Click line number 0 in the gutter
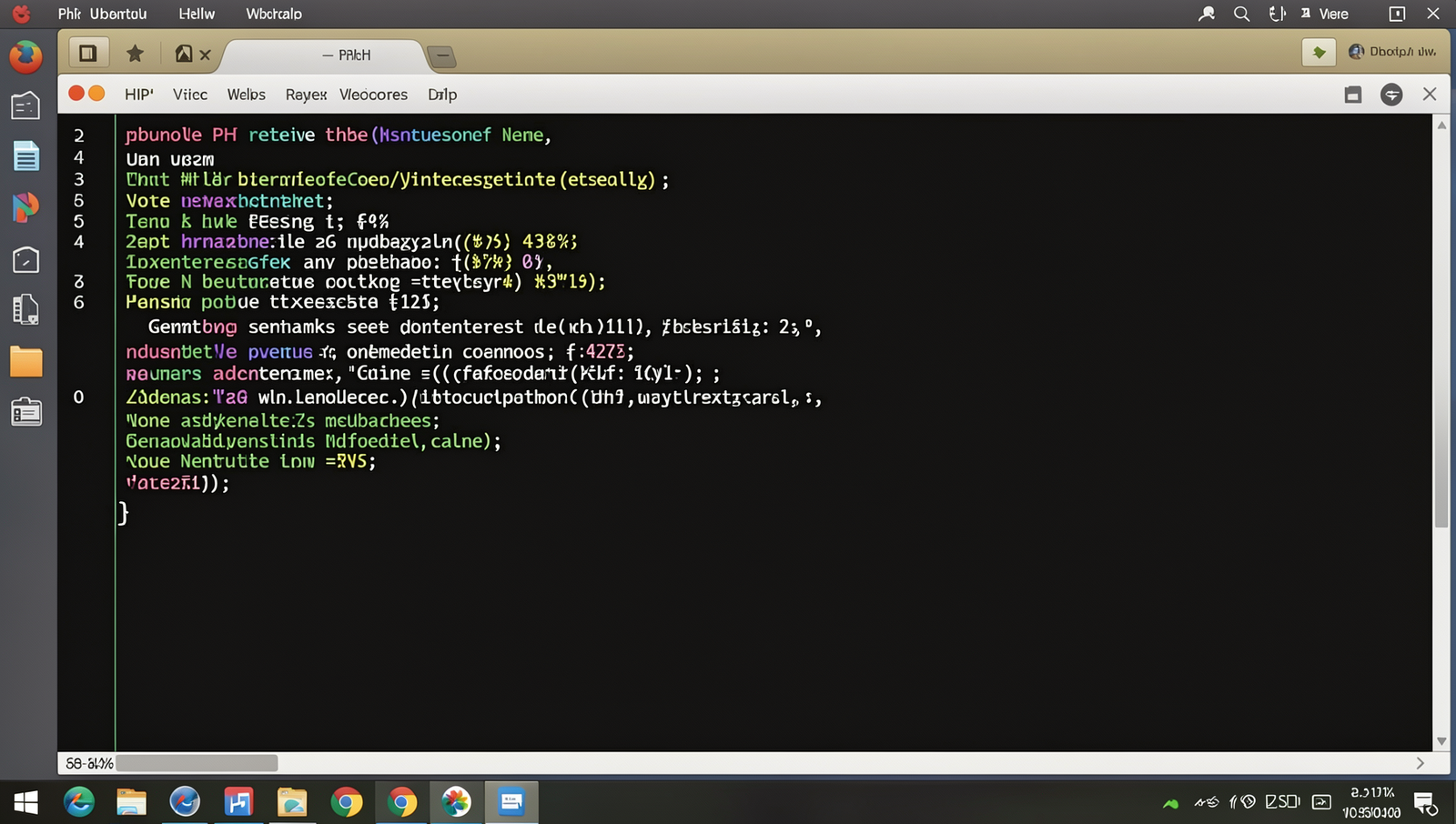 (x=78, y=397)
